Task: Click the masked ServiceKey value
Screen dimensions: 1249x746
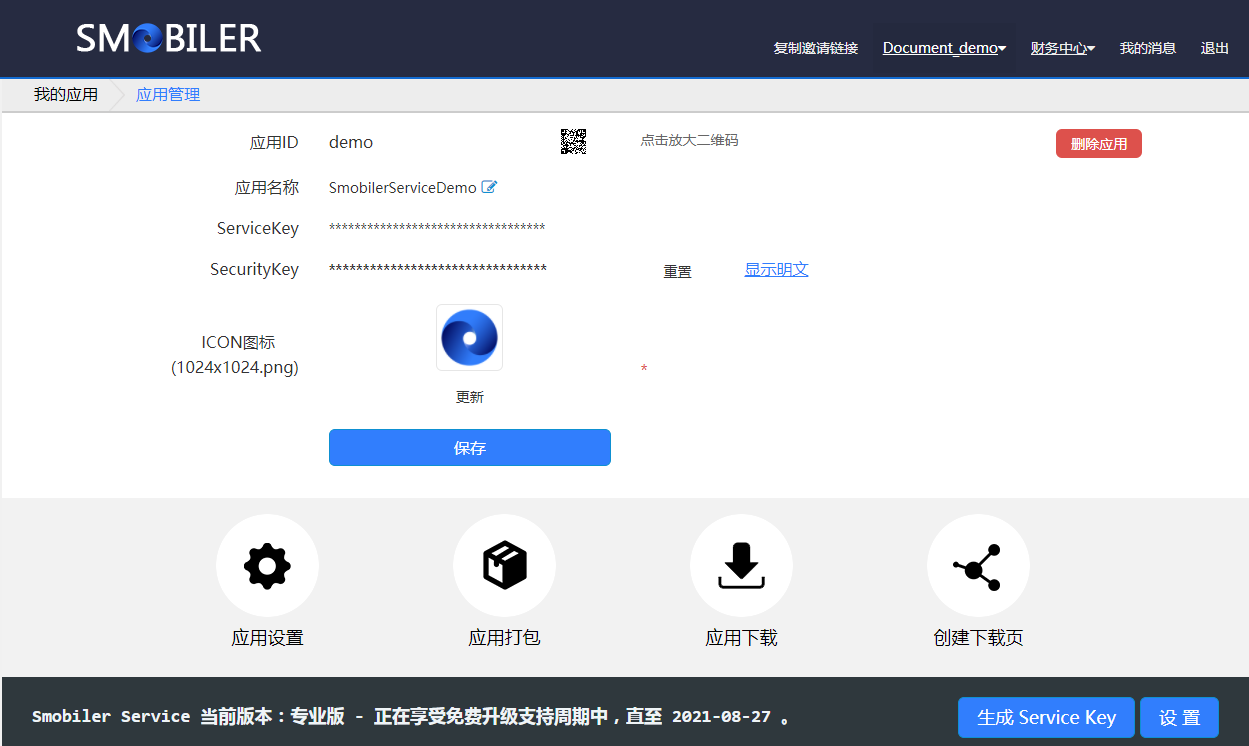Action: click(437, 228)
